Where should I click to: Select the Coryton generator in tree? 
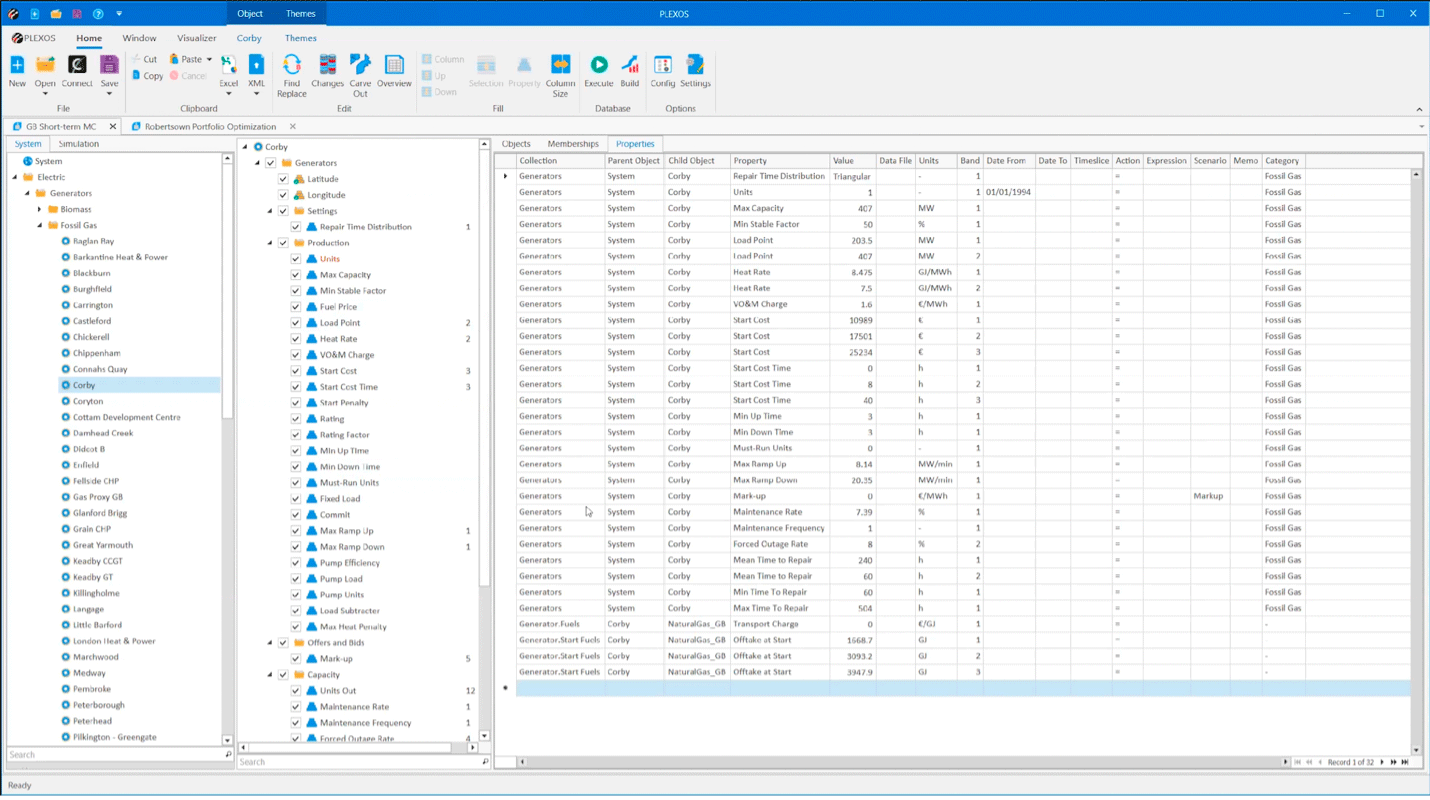(x=88, y=401)
